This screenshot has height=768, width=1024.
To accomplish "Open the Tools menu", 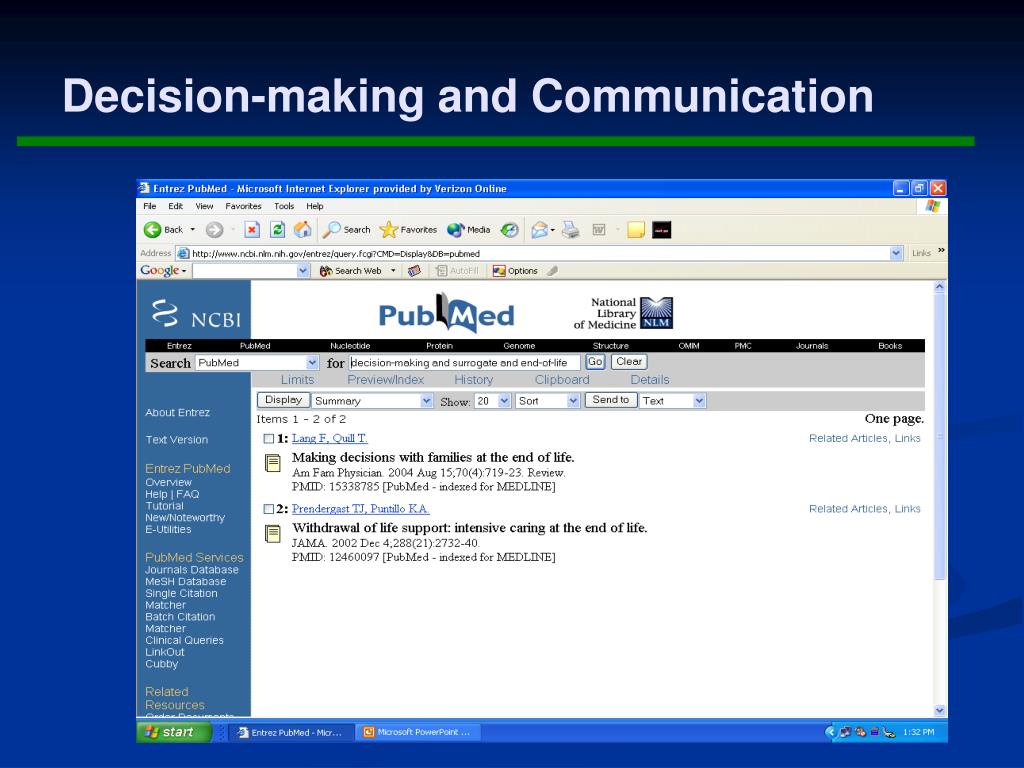I will [284, 206].
